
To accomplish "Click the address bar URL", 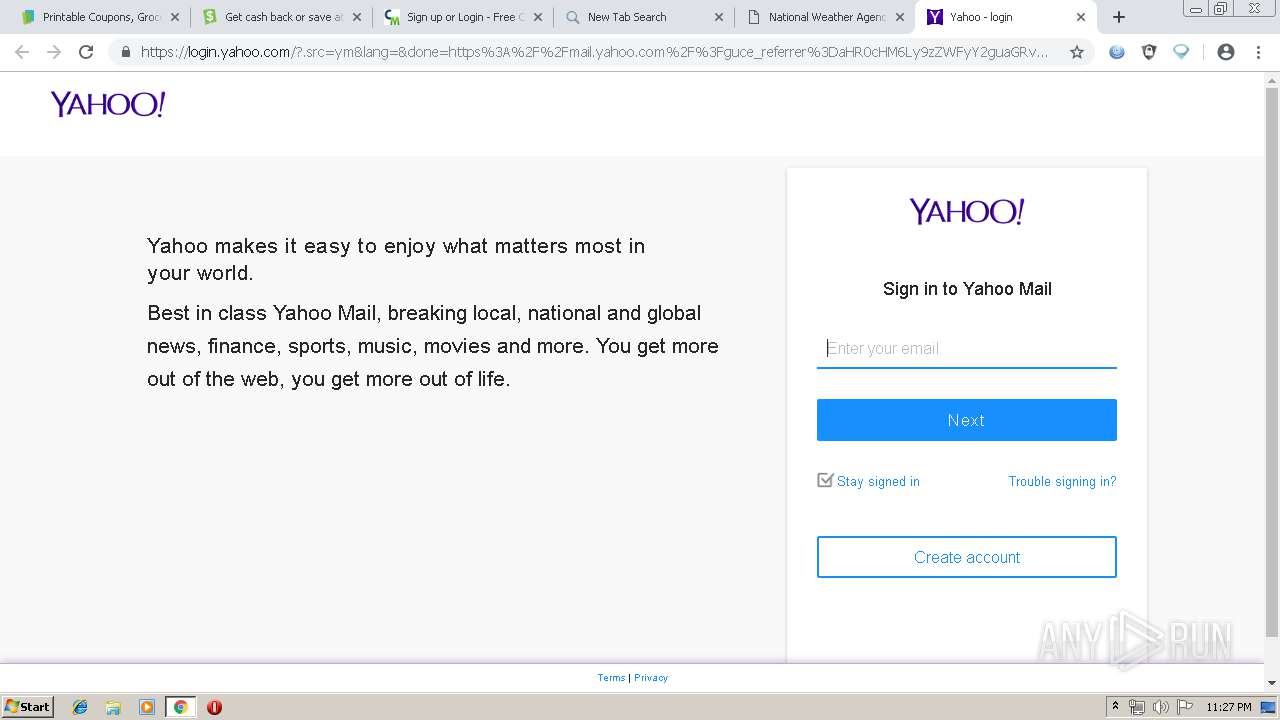I will [594, 52].
